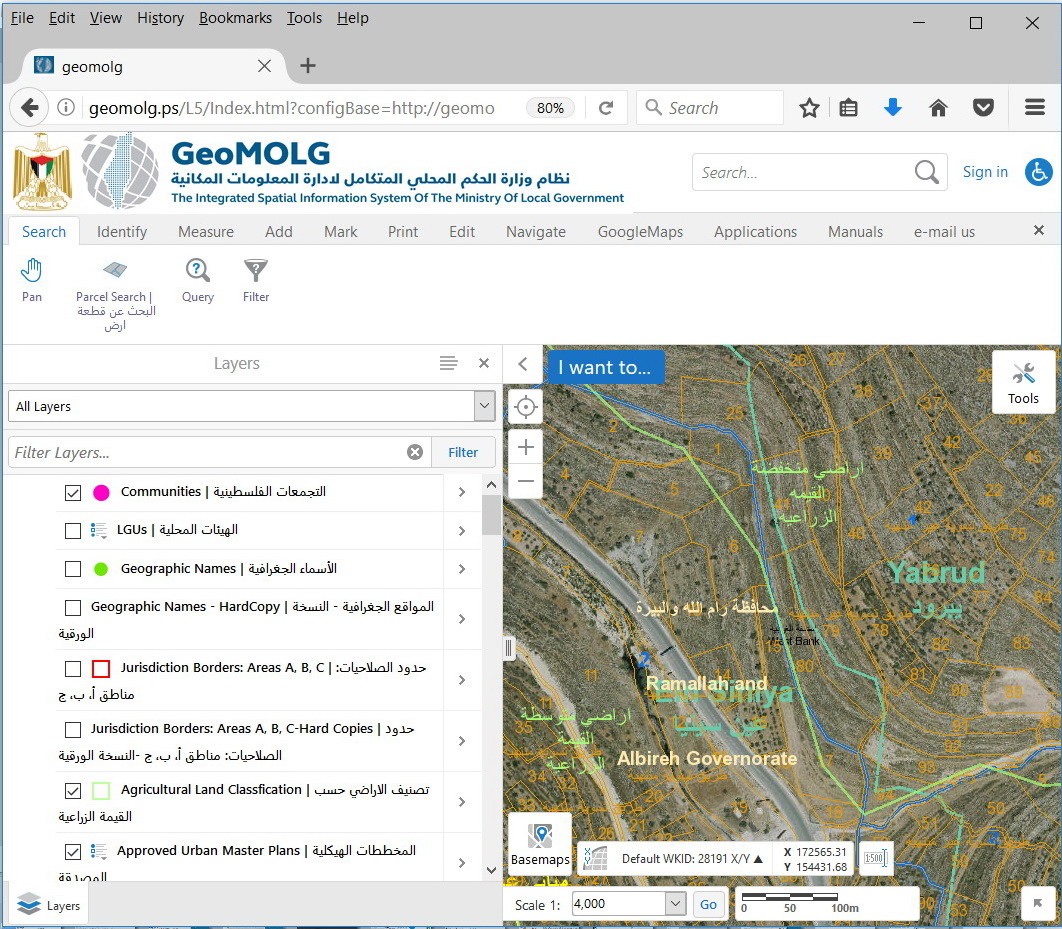
Task: Enable the LGUs layer checkbox
Action: (72, 530)
